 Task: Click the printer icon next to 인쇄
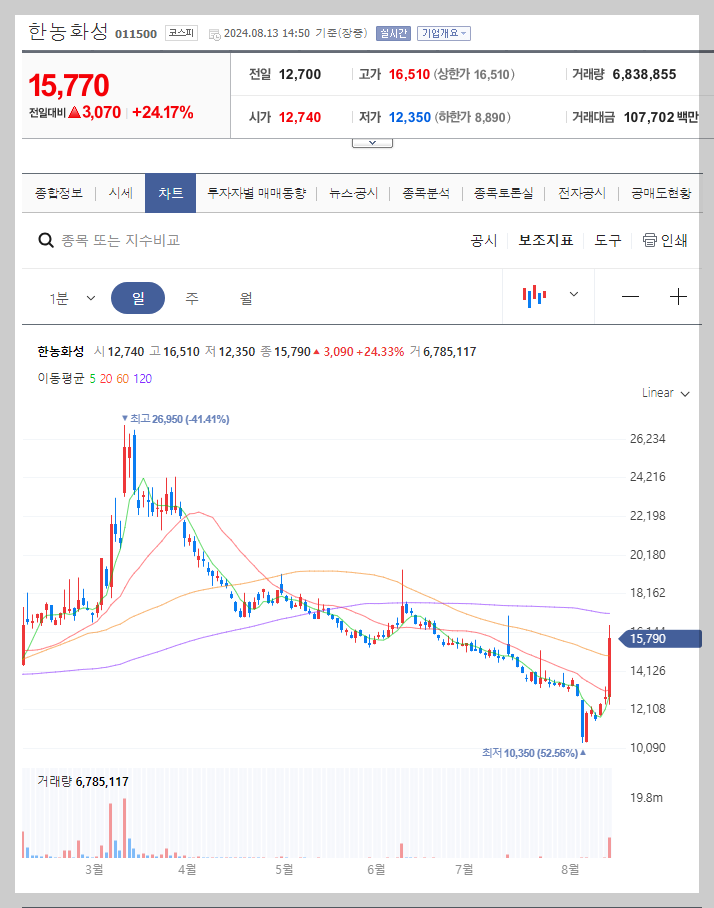pyautogui.click(x=649, y=240)
